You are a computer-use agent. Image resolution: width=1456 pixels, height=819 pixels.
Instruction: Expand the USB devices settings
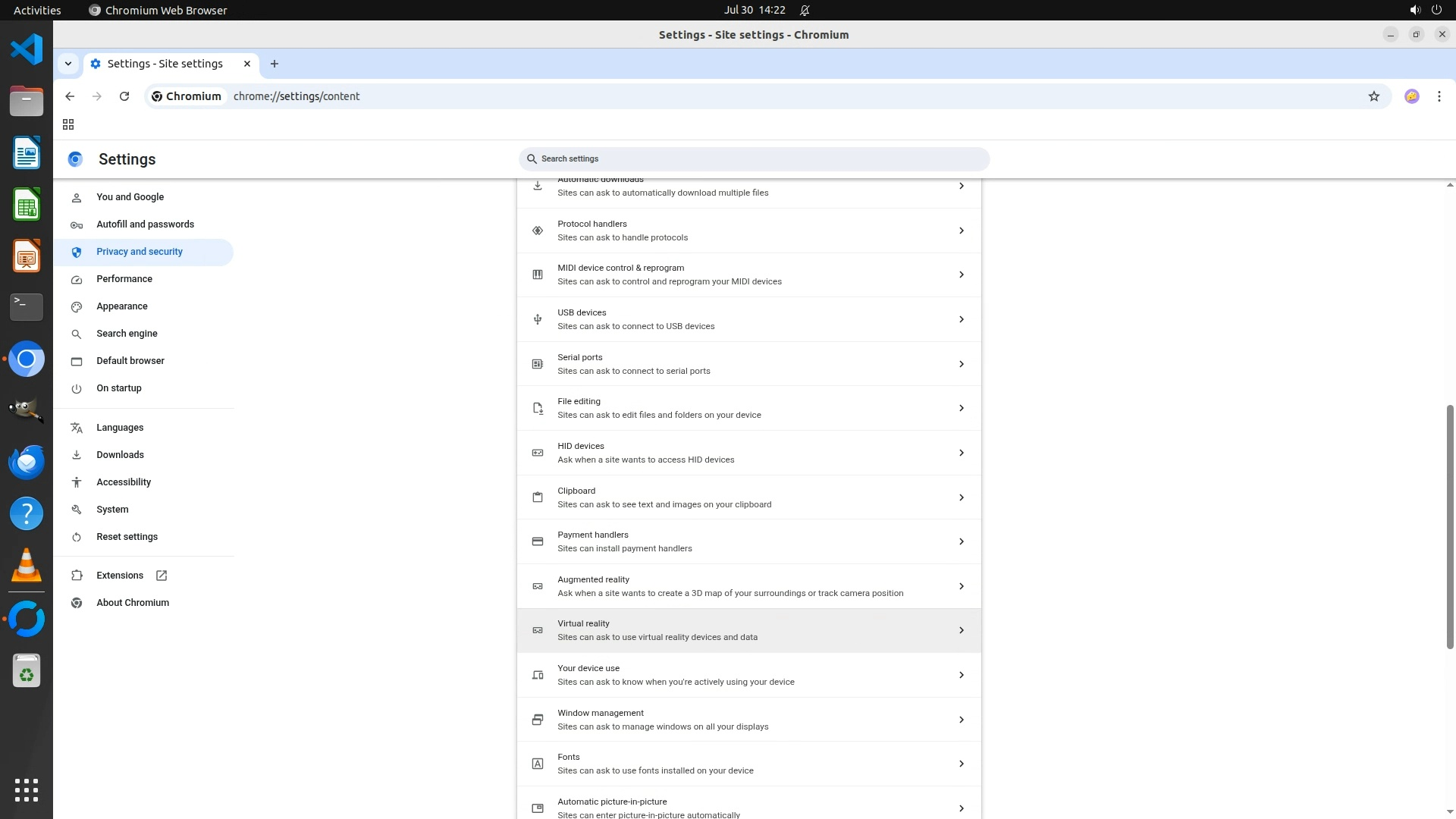(748, 319)
